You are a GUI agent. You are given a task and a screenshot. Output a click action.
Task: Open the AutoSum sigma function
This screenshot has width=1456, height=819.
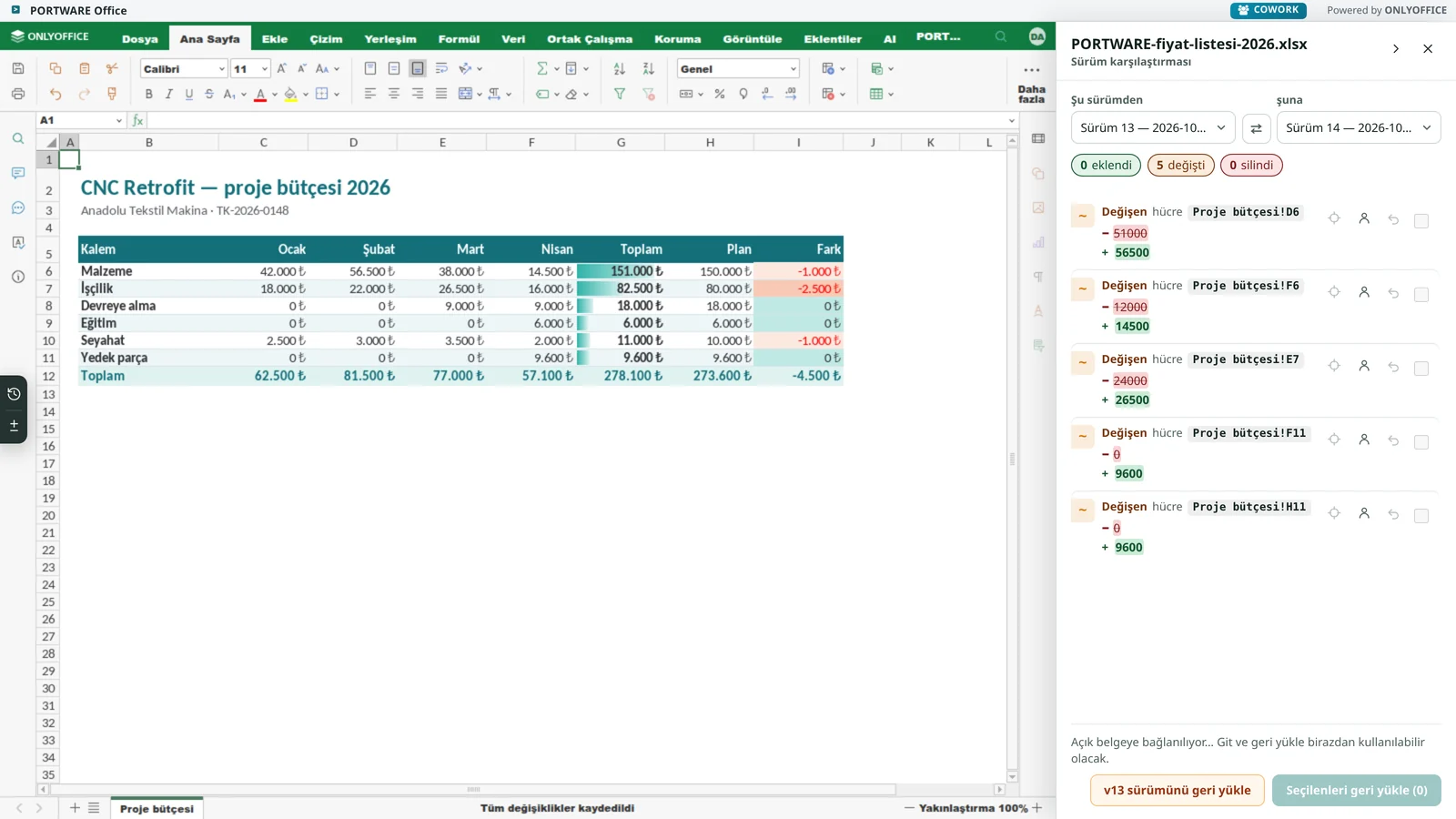pyautogui.click(x=542, y=69)
